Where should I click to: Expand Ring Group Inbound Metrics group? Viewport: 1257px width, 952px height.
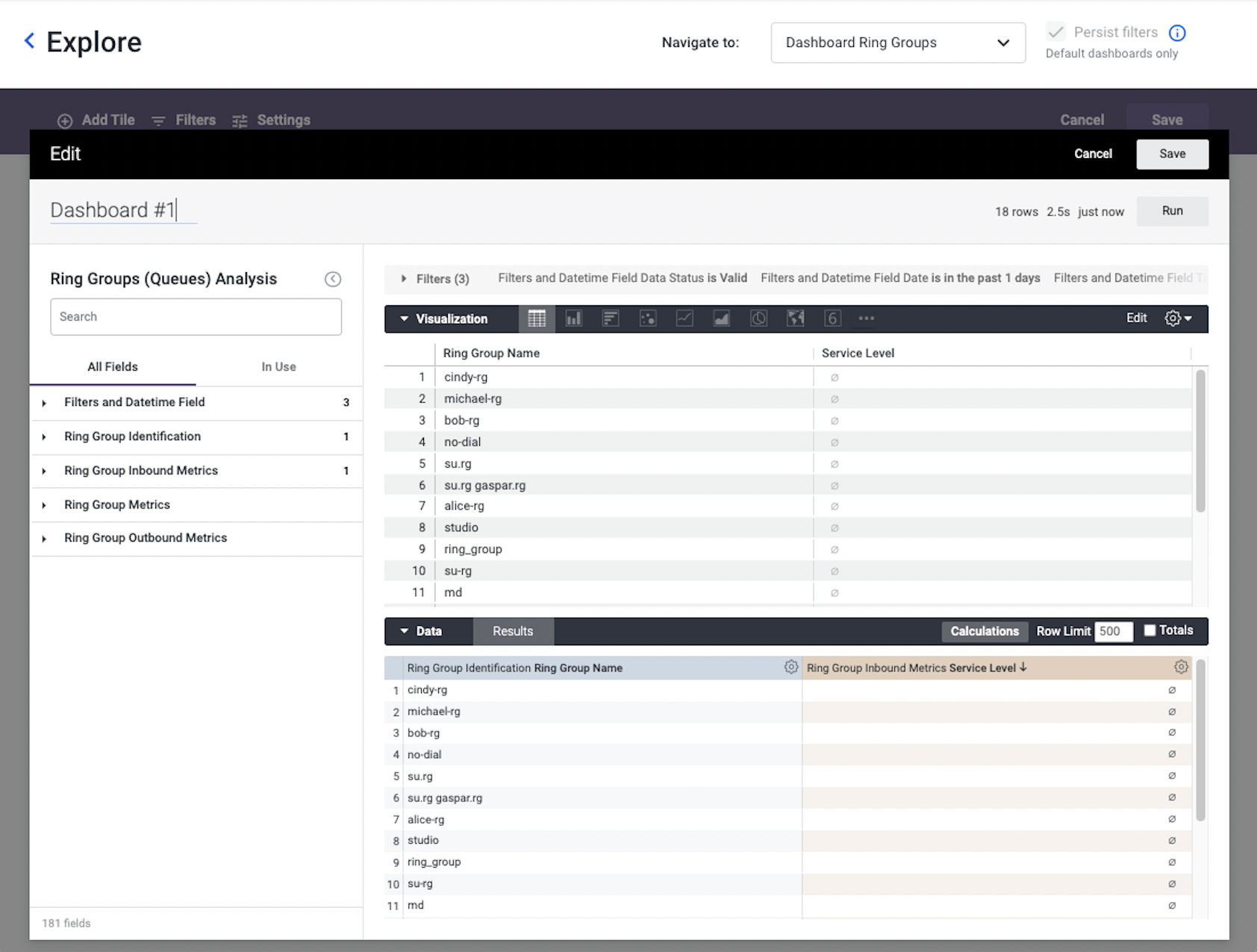tap(196, 471)
